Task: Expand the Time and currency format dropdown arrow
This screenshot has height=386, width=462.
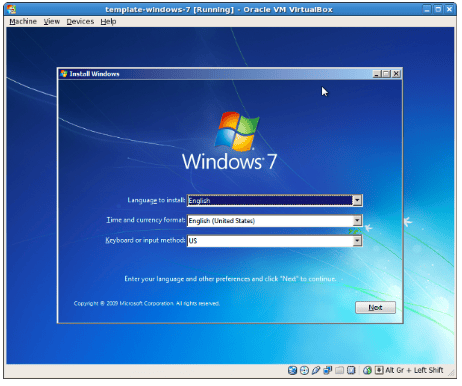Action: pyautogui.click(x=357, y=220)
